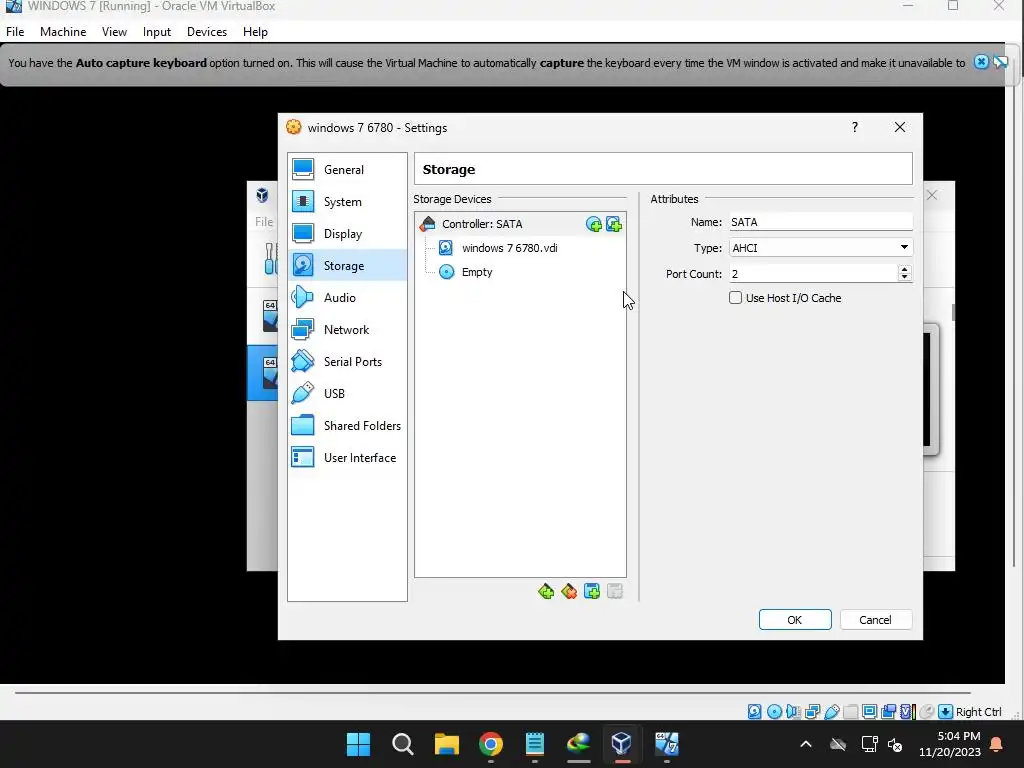Click the settings dialog help question mark
This screenshot has width=1024, height=768.
click(x=855, y=127)
